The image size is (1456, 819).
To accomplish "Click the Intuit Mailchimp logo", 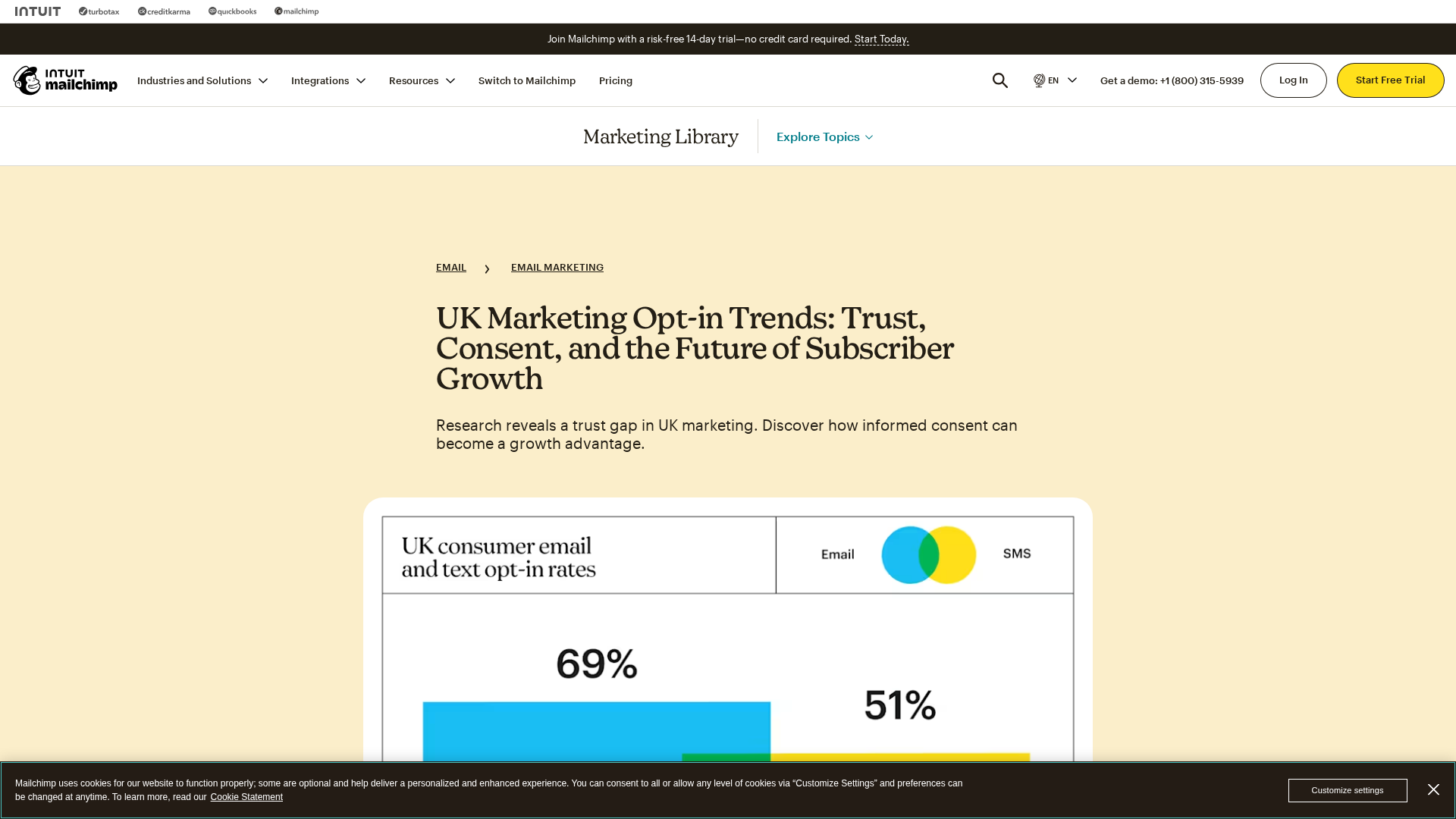I will point(65,80).
